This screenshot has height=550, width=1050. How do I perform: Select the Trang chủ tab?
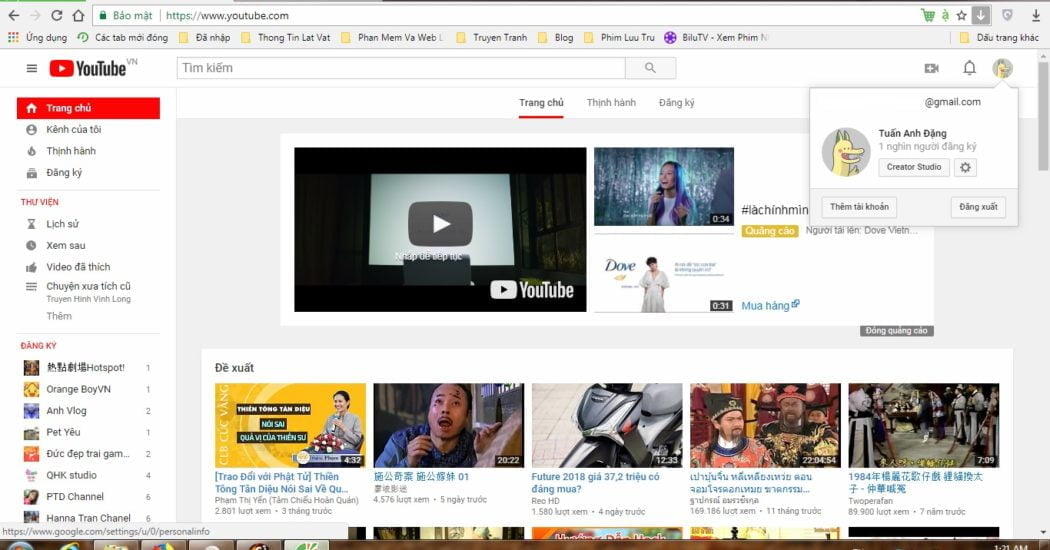coord(541,102)
